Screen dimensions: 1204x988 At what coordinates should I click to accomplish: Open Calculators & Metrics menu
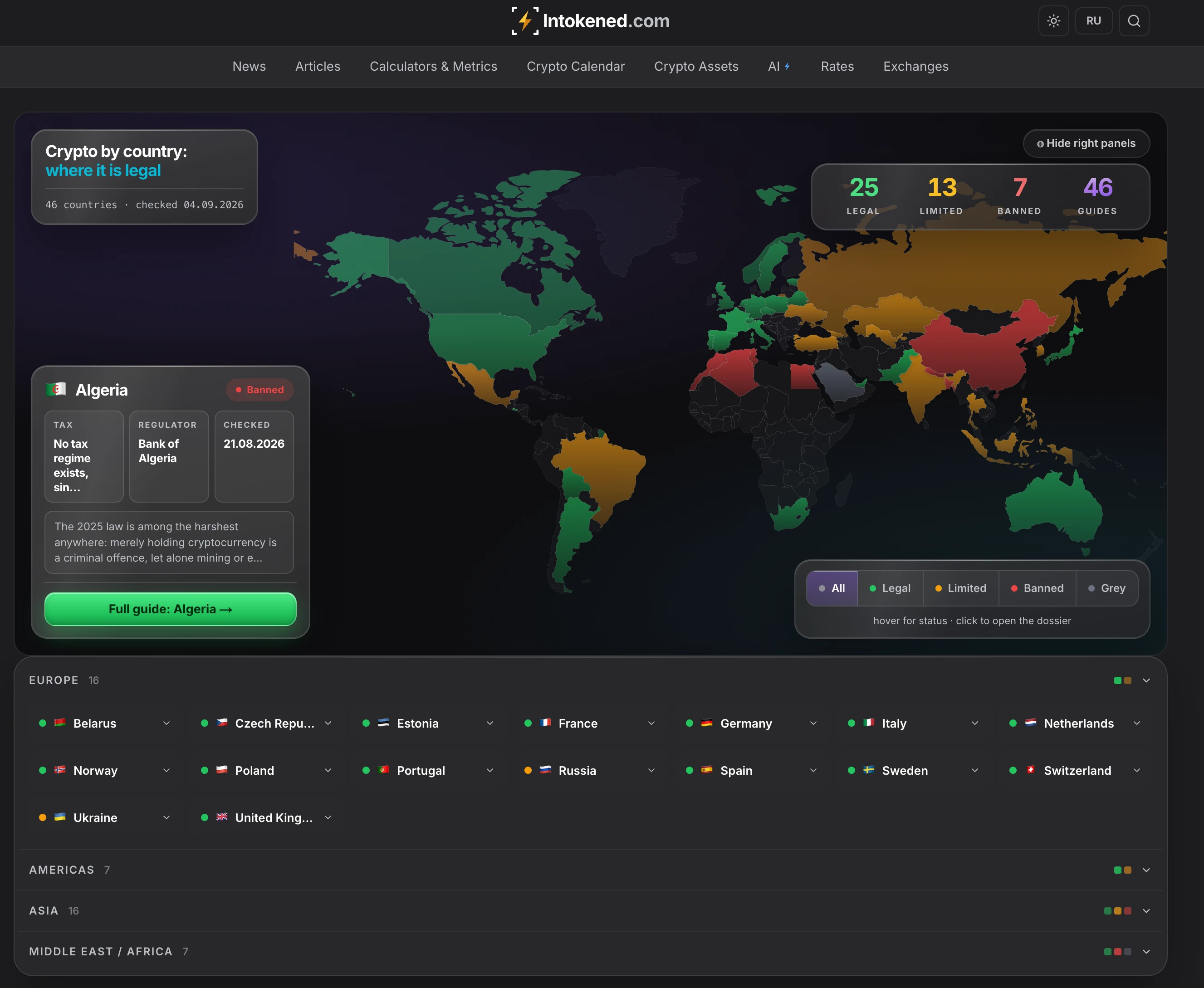[433, 67]
